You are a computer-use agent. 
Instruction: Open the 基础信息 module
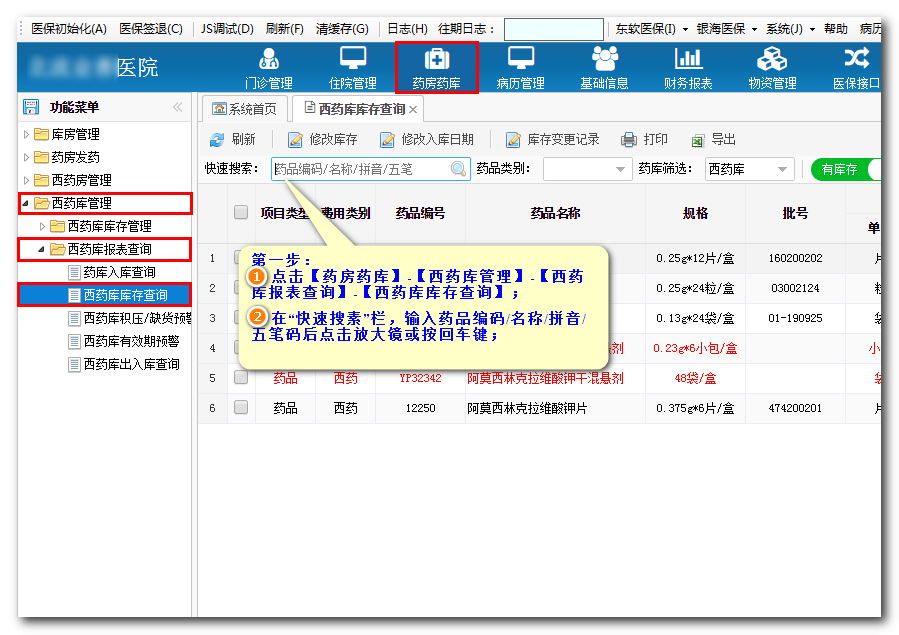coord(604,68)
